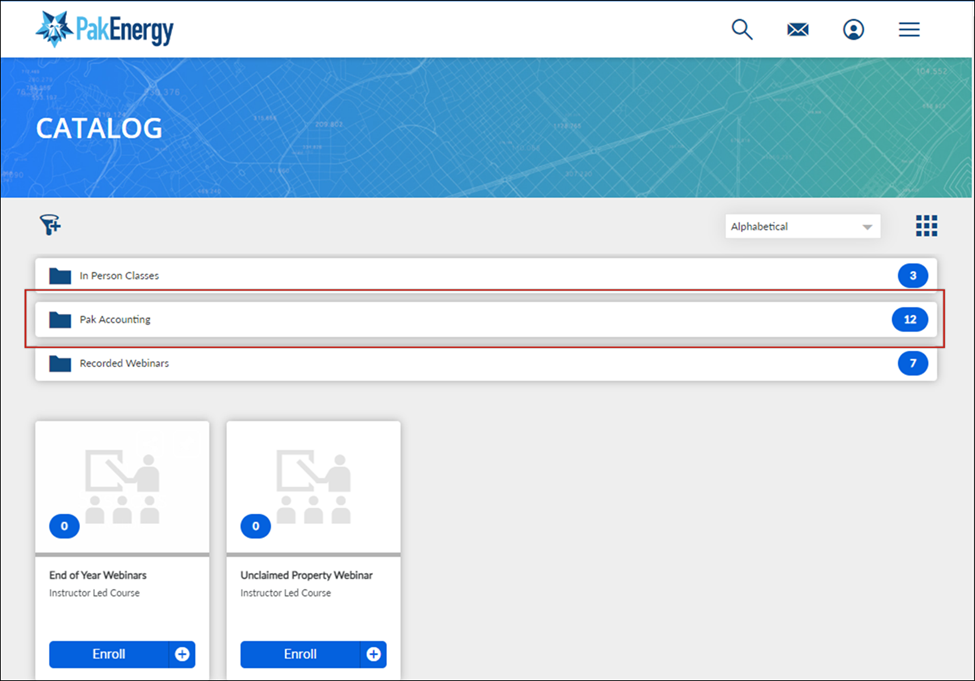
Task: Click the PakEnergy logo
Action: point(104,29)
